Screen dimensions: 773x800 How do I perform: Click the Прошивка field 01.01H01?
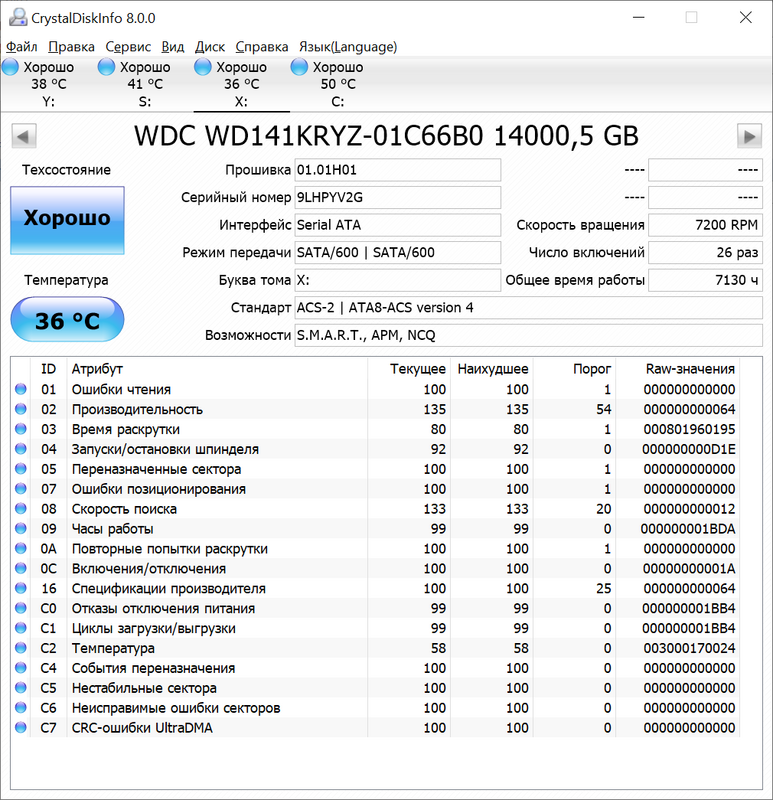tap(397, 170)
